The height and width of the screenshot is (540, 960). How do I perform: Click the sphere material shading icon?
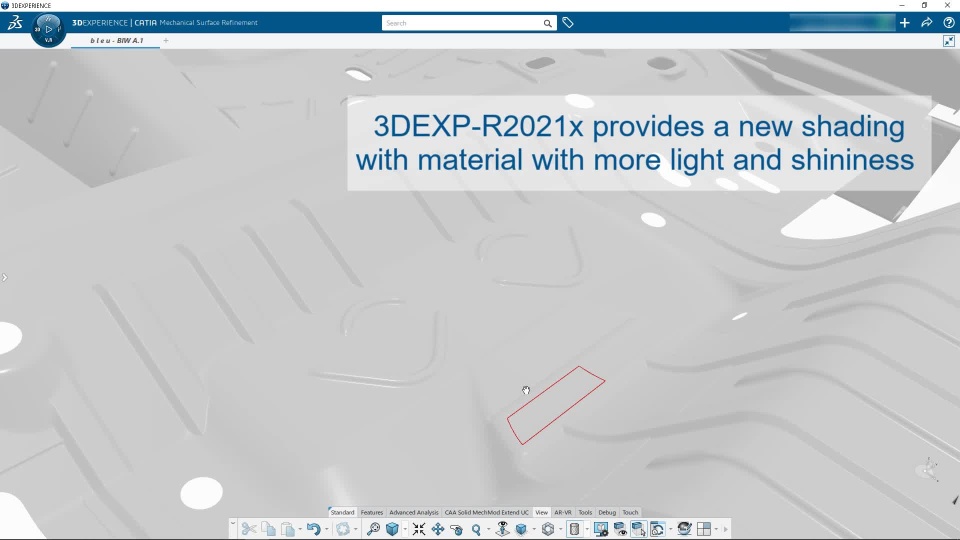pos(684,529)
